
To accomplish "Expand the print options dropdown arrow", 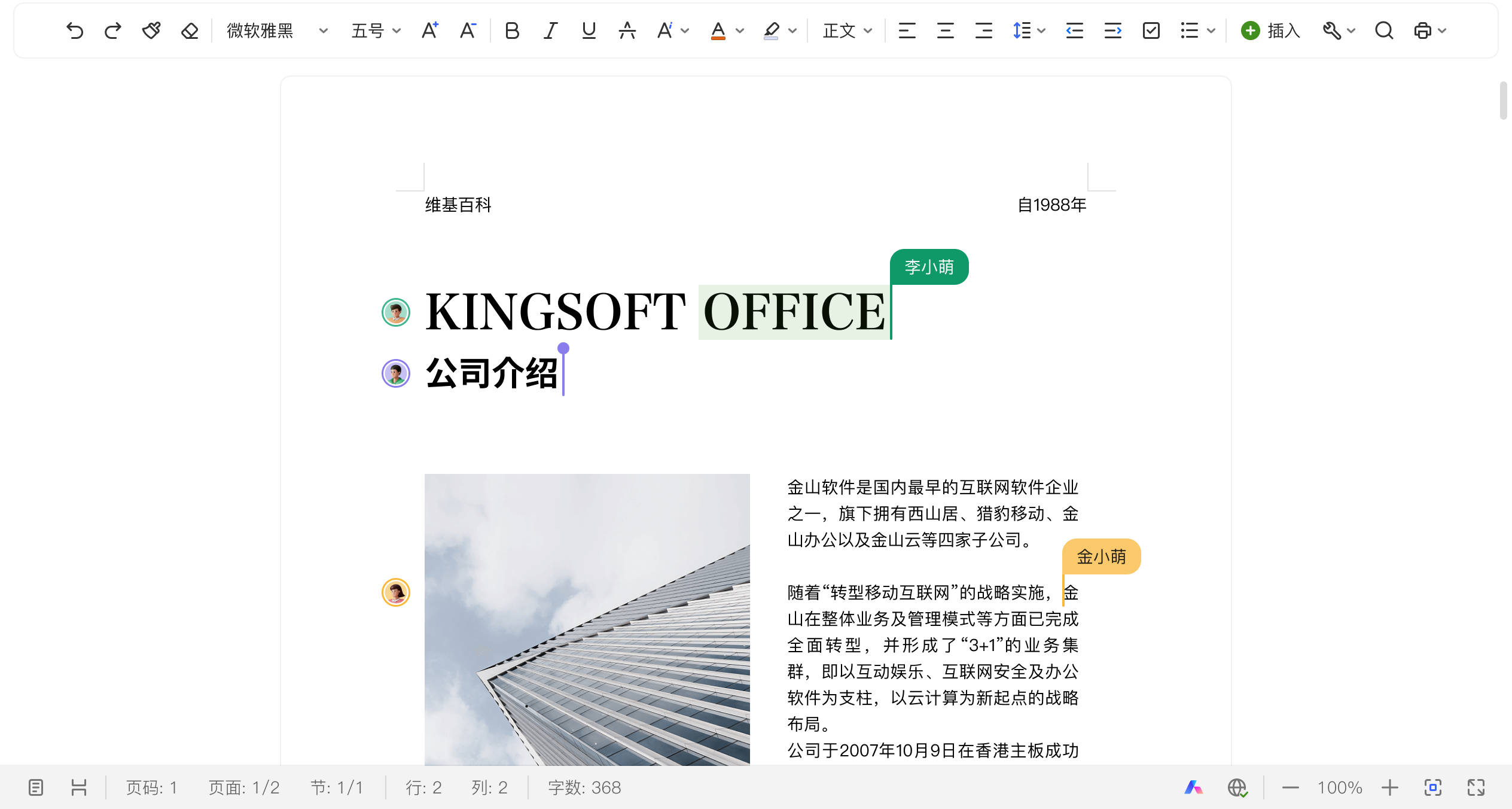I will point(1442,31).
